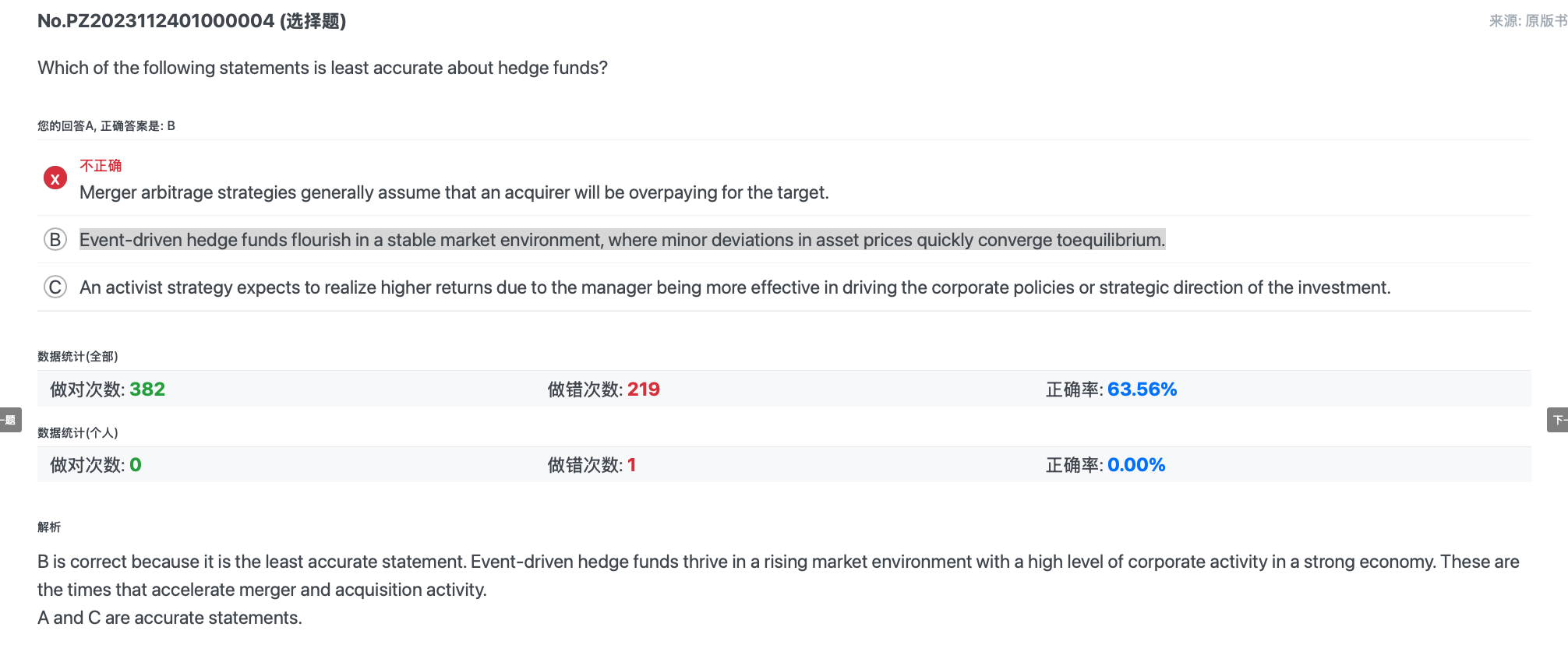Screen dimensions: 1568x666
Task: Click the overall accuracy 63.56%
Action: [x=1142, y=389]
